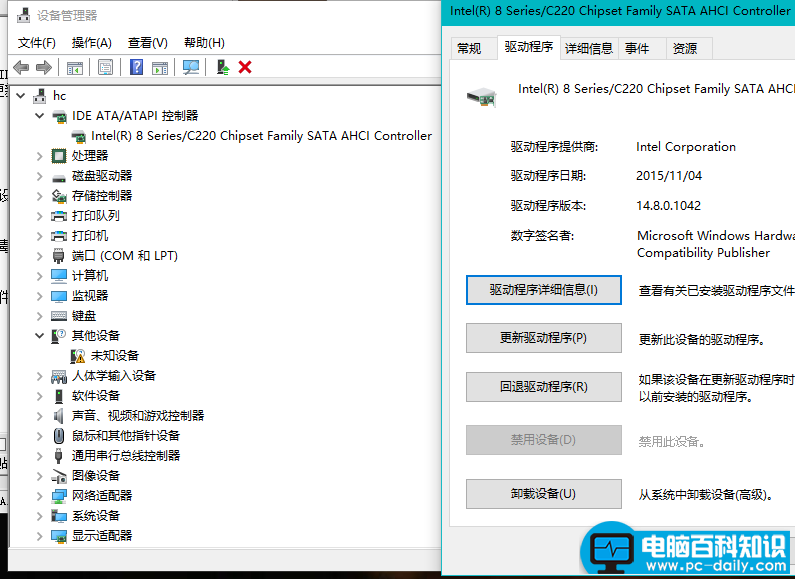This screenshot has height=579, width=795.
Task: Collapse the 其他设备 branch
Action: 40,336
